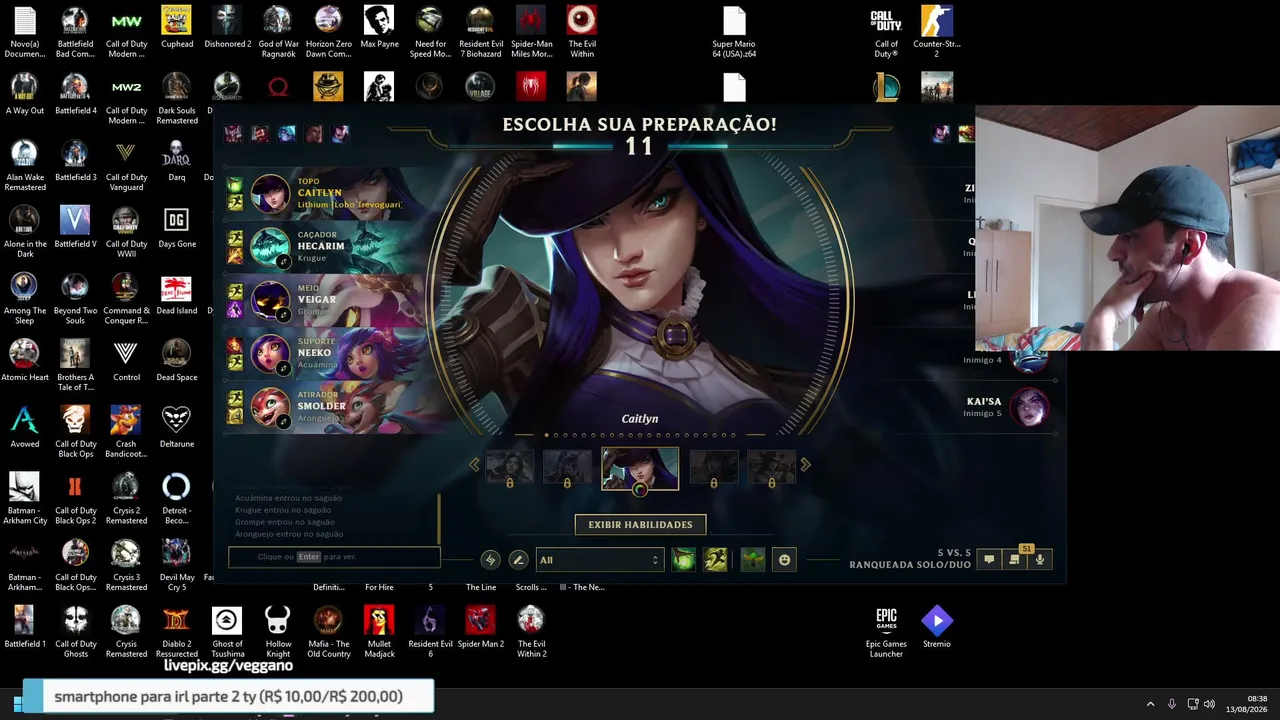Click the 'Aronguejo entrou no saguão' chat line

289,534
